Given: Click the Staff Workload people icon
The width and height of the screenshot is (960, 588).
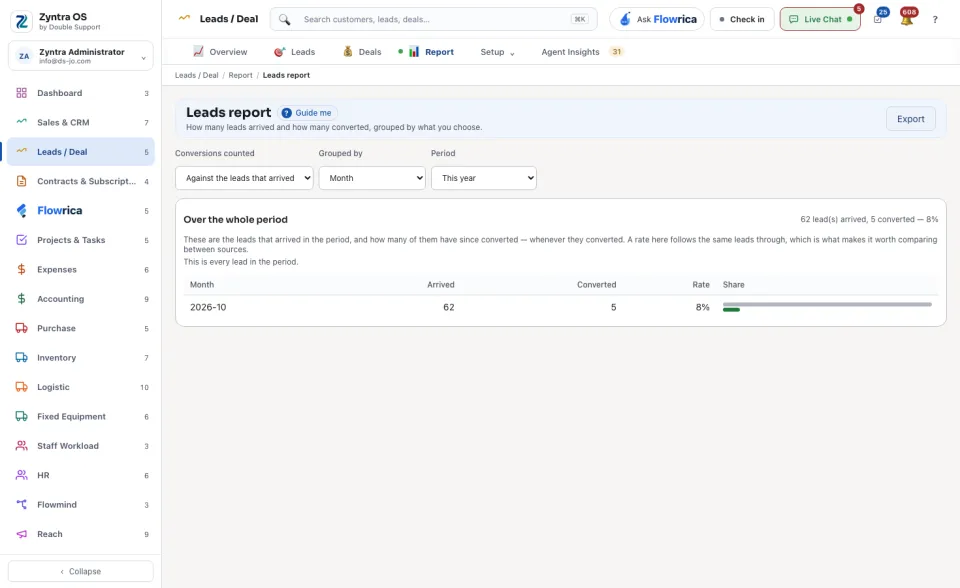Looking at the screenshot, I should click(21, 446).
